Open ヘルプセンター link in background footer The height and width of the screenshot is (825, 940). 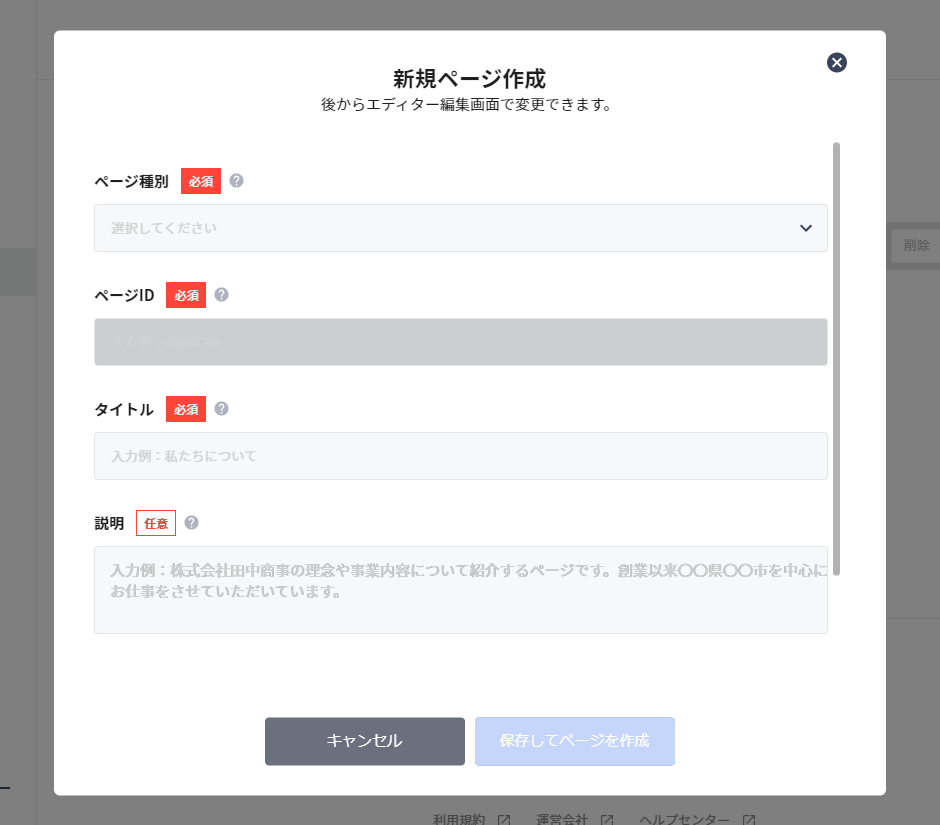pos(684,819)
